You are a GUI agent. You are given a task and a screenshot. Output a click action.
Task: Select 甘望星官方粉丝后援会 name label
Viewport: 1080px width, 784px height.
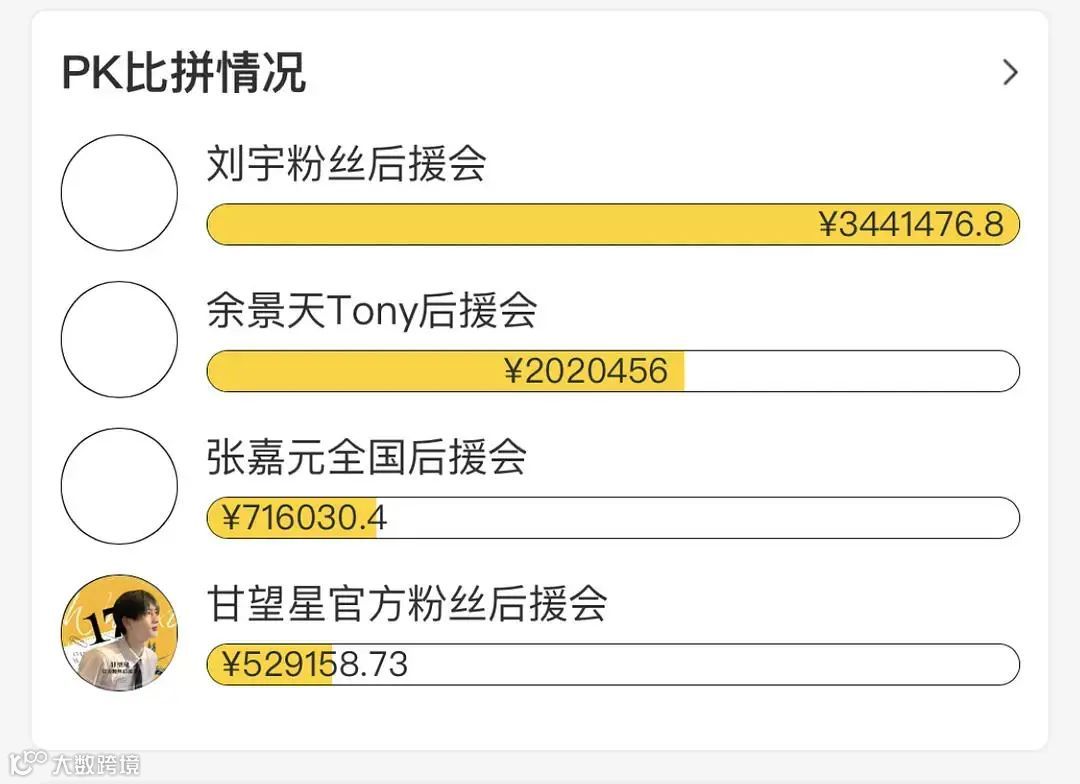point(407,604)
